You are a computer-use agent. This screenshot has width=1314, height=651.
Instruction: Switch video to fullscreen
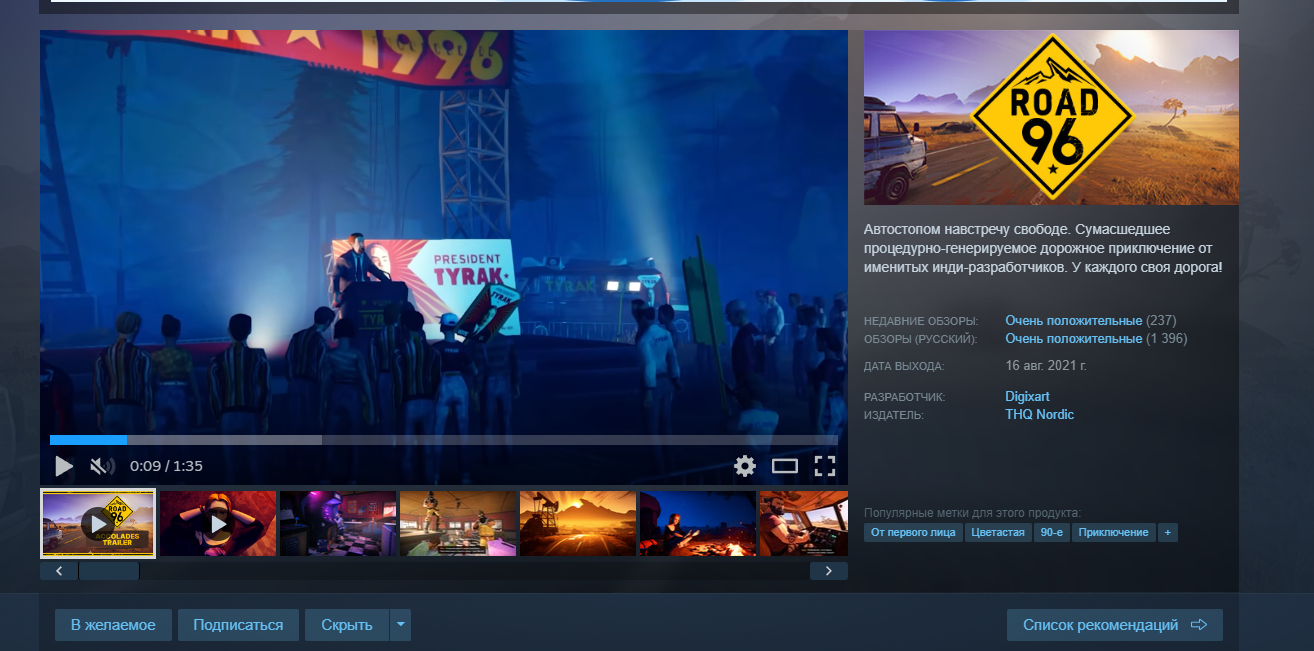[824, 466]
